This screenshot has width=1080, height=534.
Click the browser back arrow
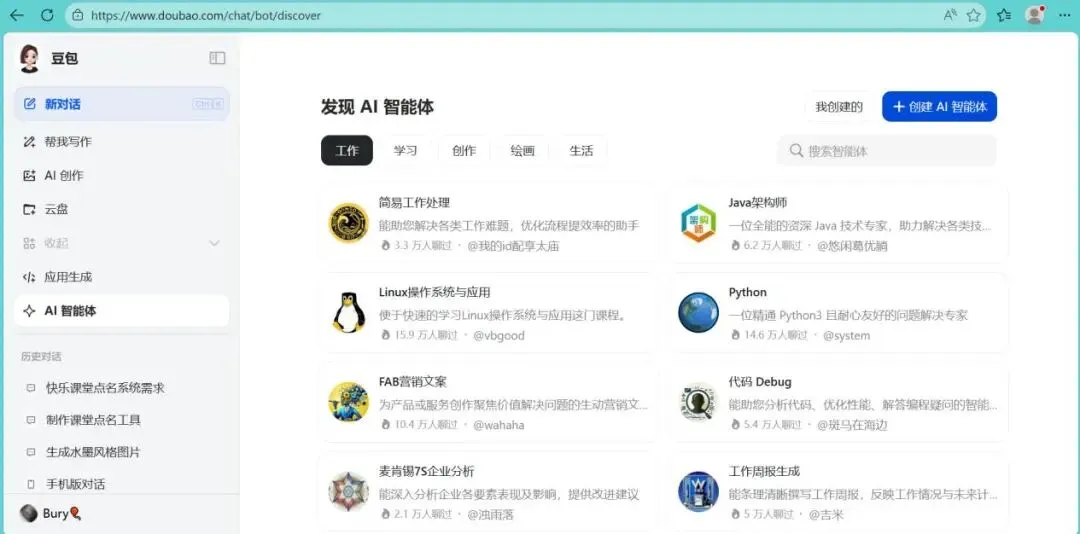pos(16,14)
